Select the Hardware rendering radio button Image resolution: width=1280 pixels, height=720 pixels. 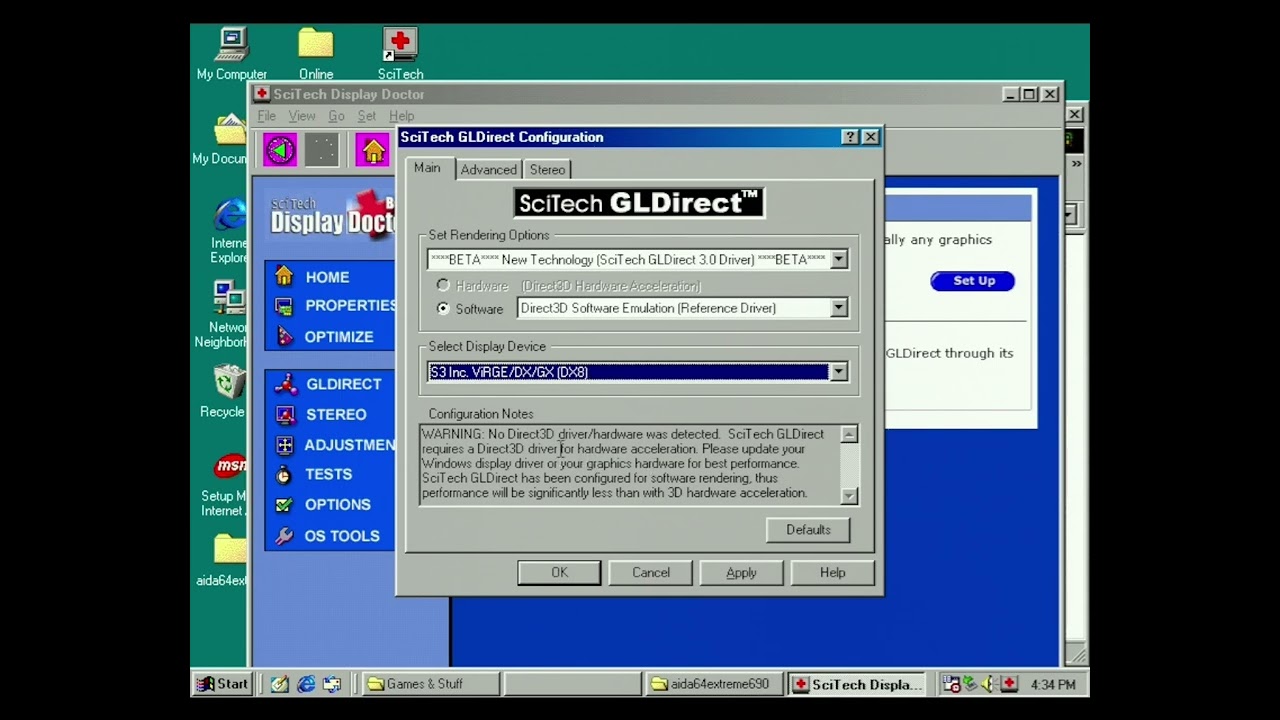443,286
